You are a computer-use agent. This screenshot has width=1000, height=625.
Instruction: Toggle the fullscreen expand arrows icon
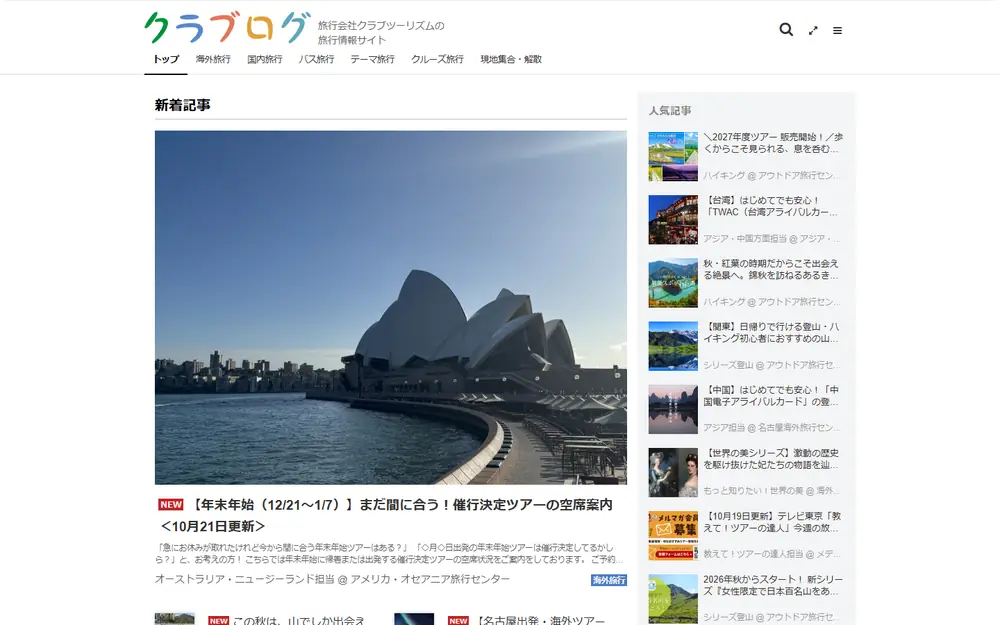coord(813,30)
